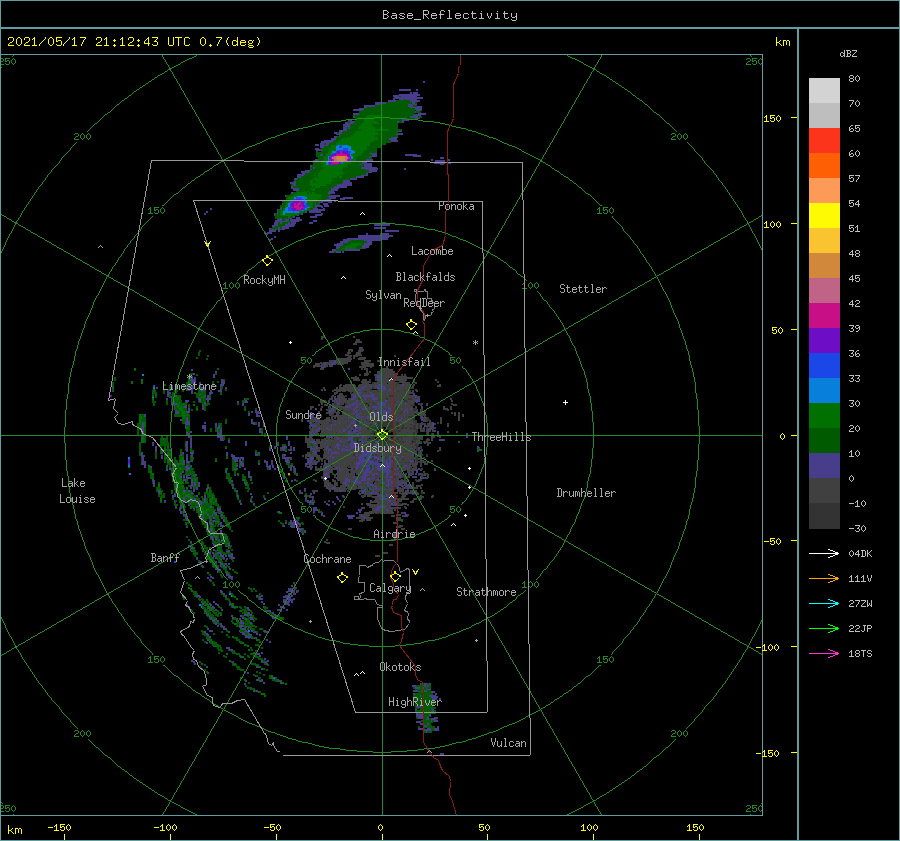Click the Innisfail town label
Screen dimensions: 900x841
tap(404, 362)
